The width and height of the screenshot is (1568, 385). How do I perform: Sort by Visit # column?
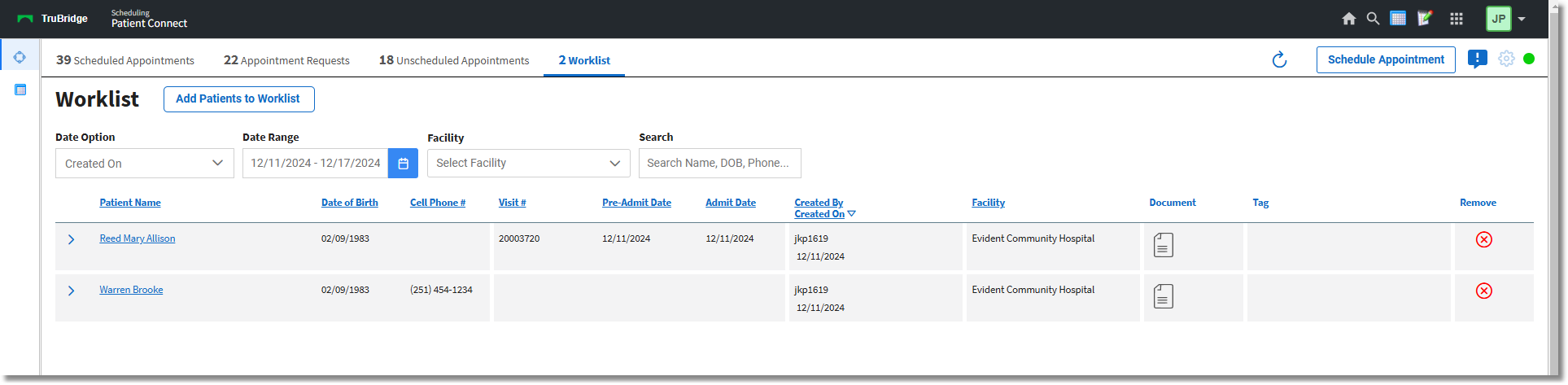point(513,203)
